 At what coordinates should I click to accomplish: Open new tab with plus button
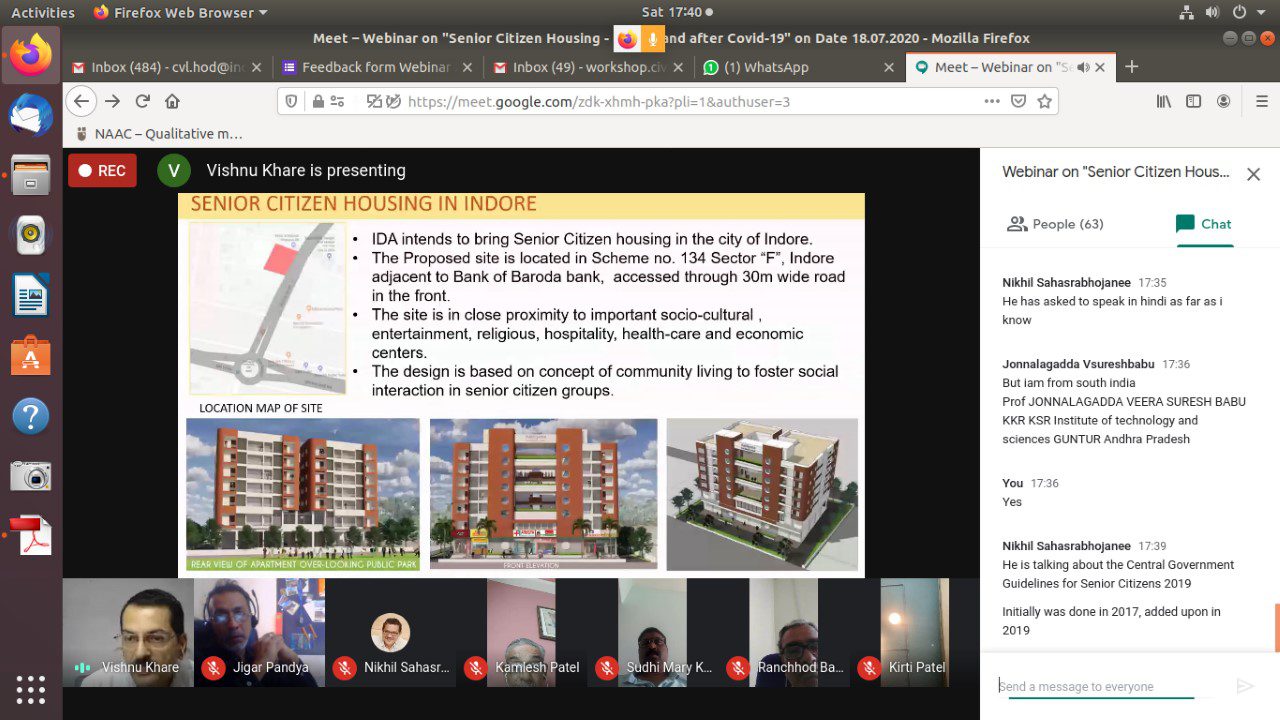pos(1132,67)
